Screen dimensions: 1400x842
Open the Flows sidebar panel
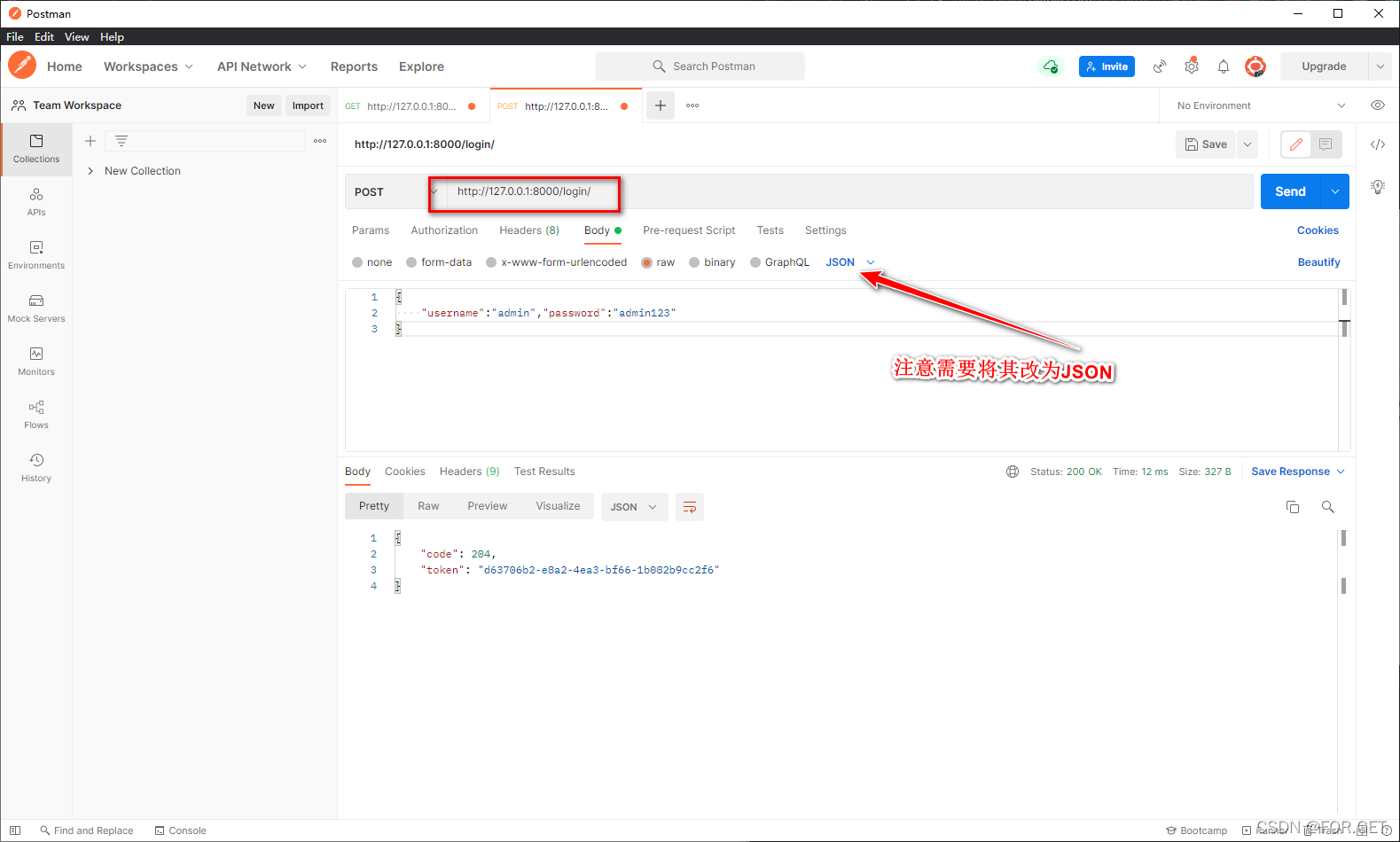point(36,415)
